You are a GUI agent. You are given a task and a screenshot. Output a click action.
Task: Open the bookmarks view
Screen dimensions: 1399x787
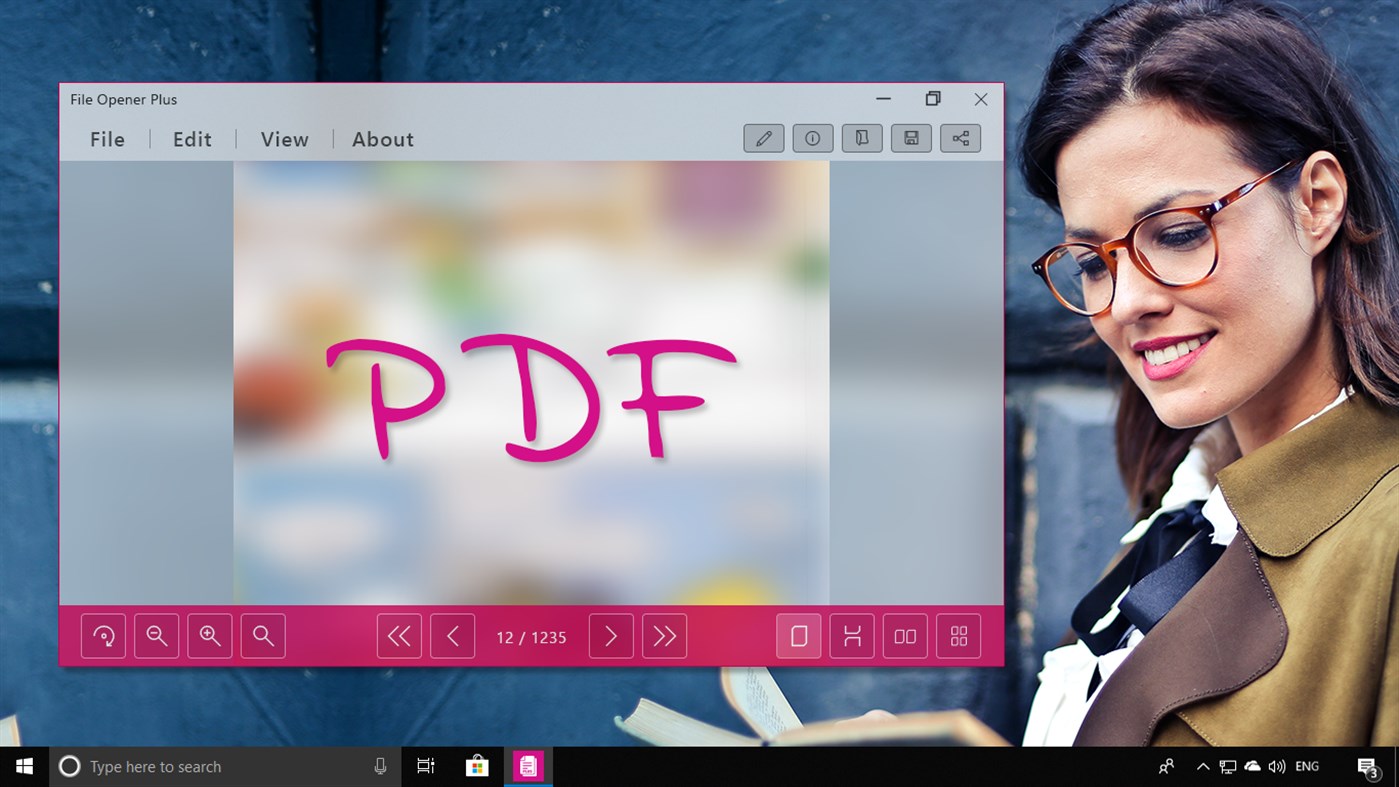(x=861, y=138)
